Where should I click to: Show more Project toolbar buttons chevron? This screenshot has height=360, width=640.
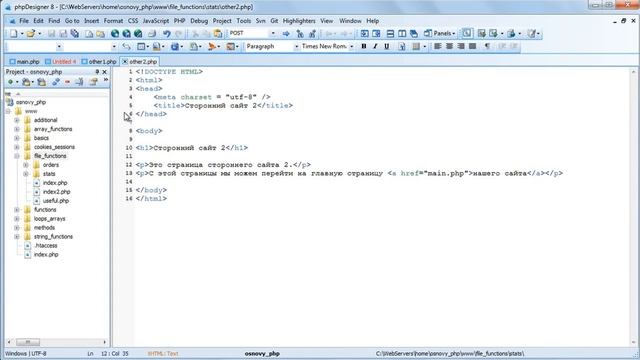[106, 80]
